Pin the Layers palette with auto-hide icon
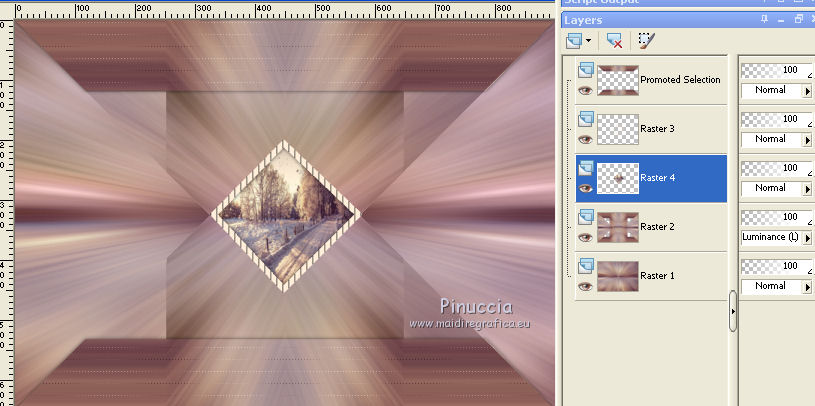Image resolution: width=815 pixels, height=406 pixels. [x=764, y=20]
